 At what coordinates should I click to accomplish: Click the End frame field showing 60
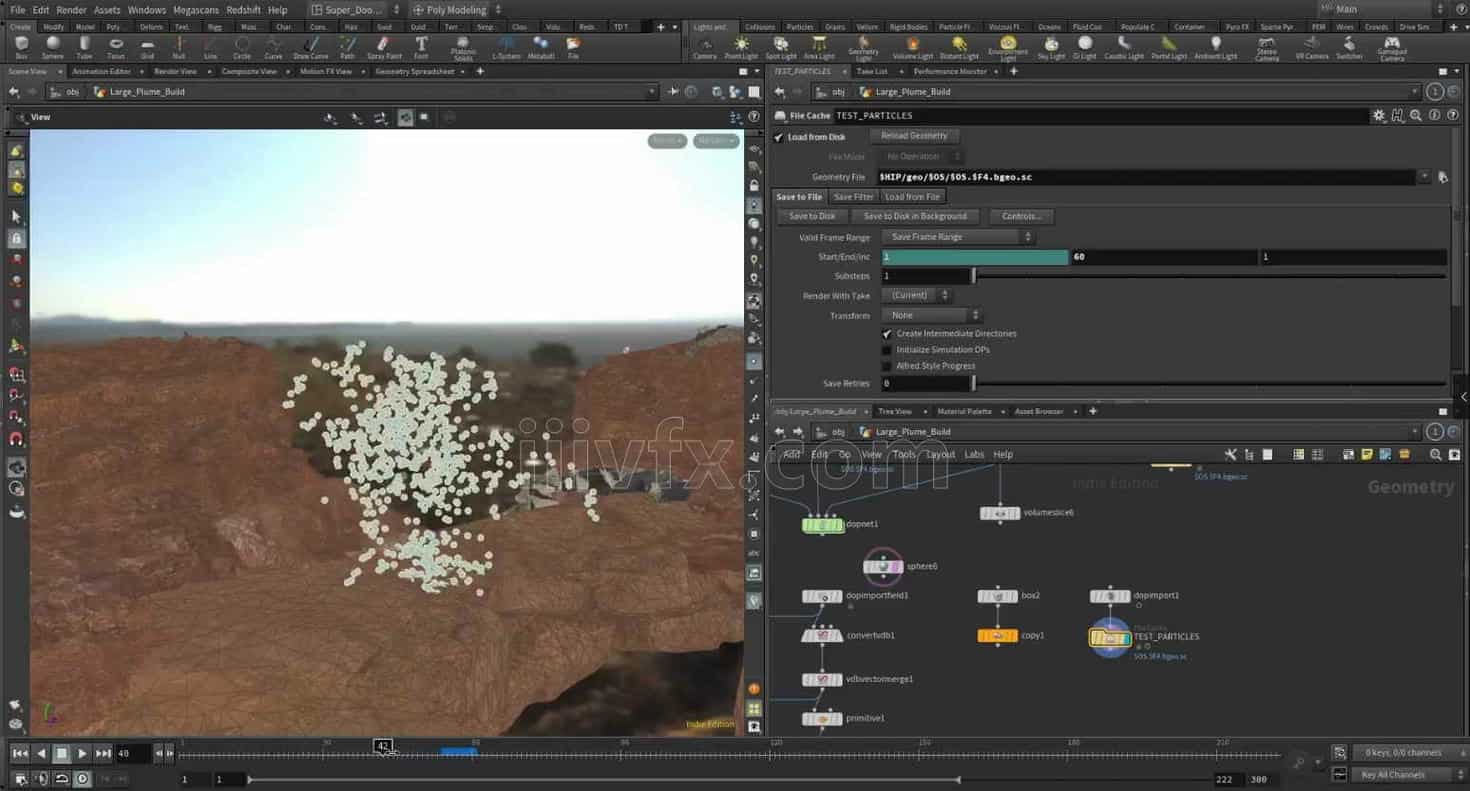[x=1164, y=257]
